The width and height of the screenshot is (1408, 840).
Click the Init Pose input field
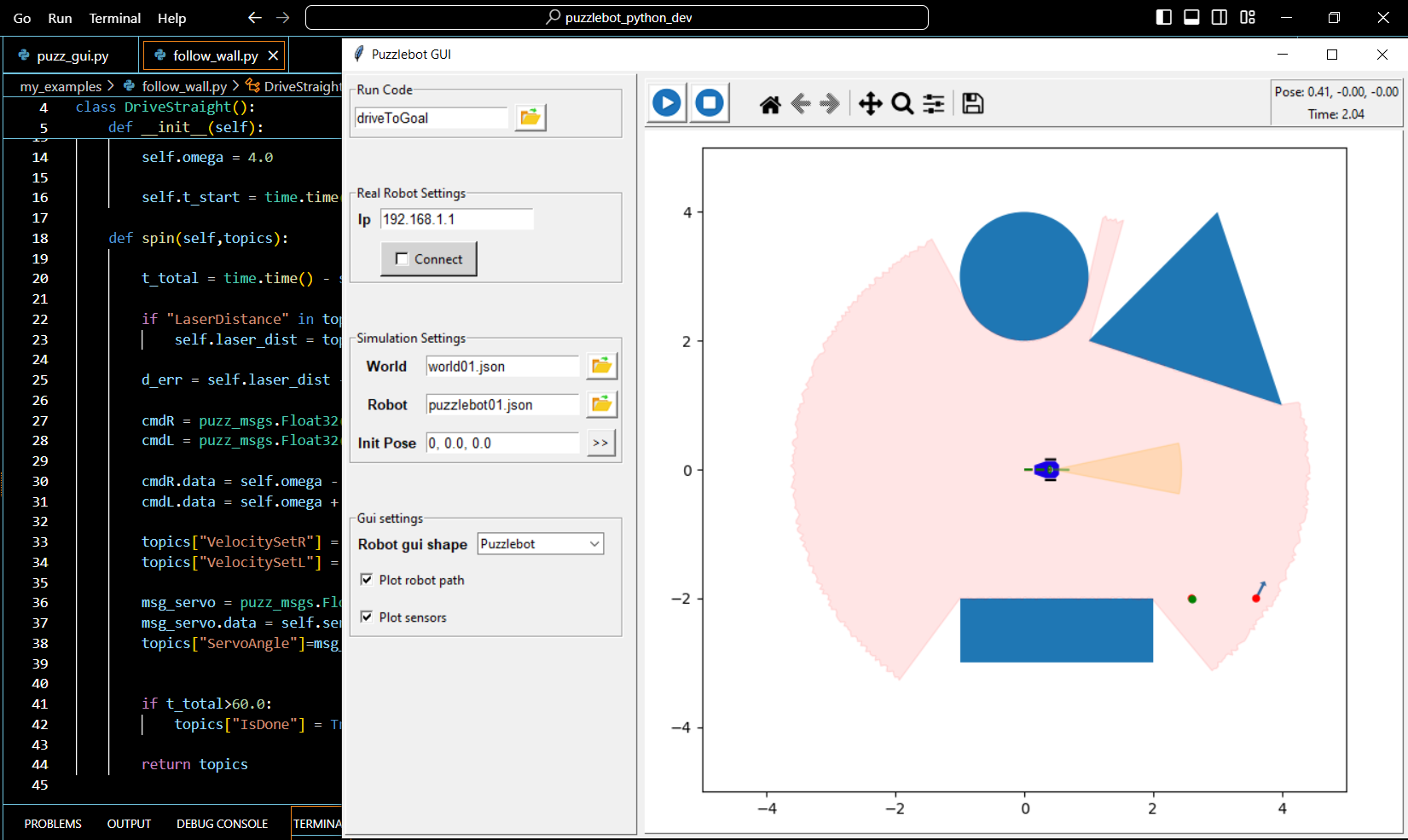pos(503,443)
